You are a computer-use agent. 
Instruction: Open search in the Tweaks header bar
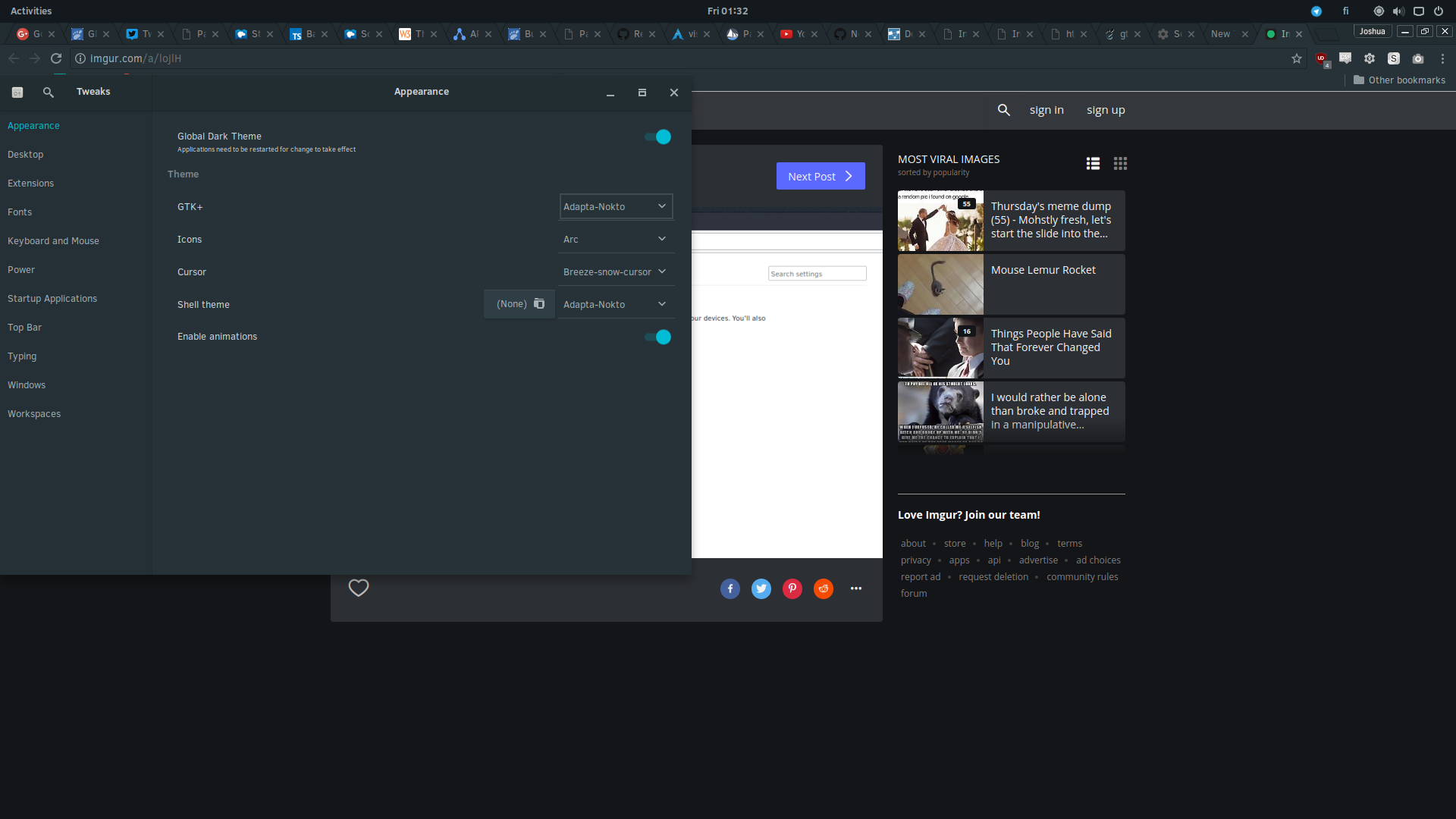coord(49,92)
